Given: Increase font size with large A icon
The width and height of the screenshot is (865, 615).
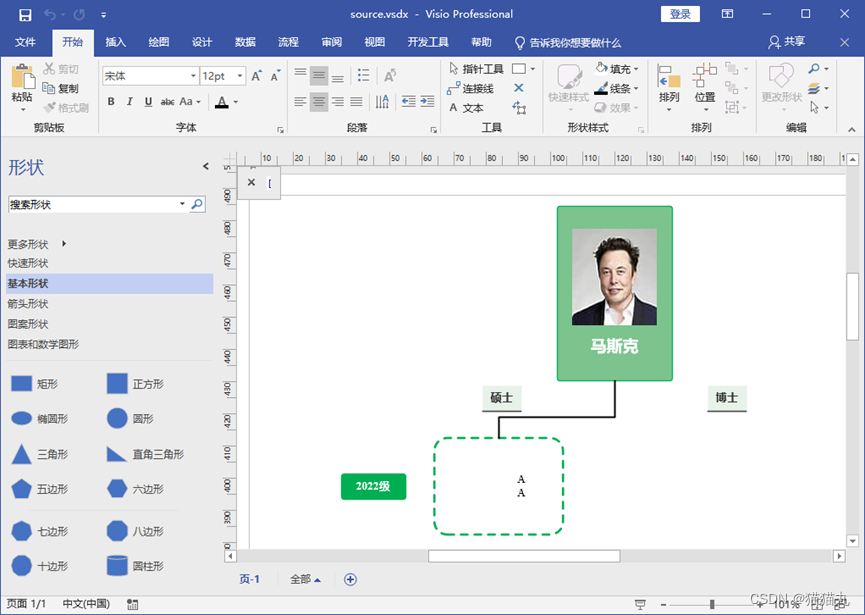Looking at the screenshot, I should (x=257, y=76).
